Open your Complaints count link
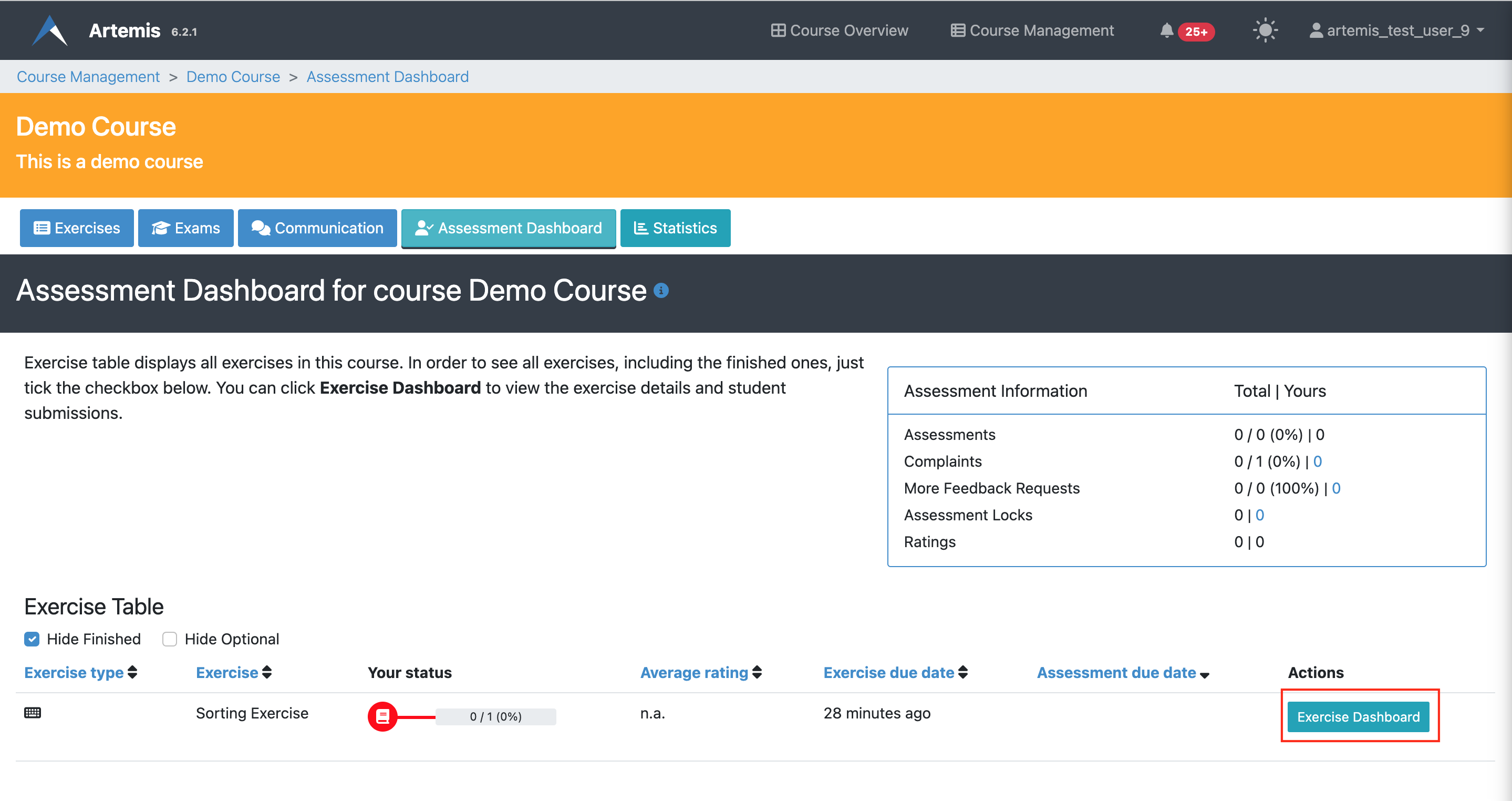The height and width of the screenshot is (801, 1512). tap(1317, 461)
